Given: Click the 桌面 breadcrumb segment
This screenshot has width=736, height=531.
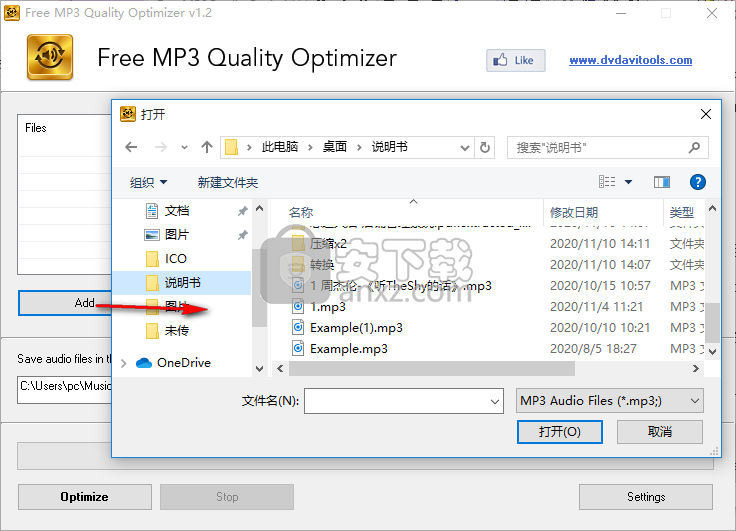Looking at the screenshot, I should 334,147.
